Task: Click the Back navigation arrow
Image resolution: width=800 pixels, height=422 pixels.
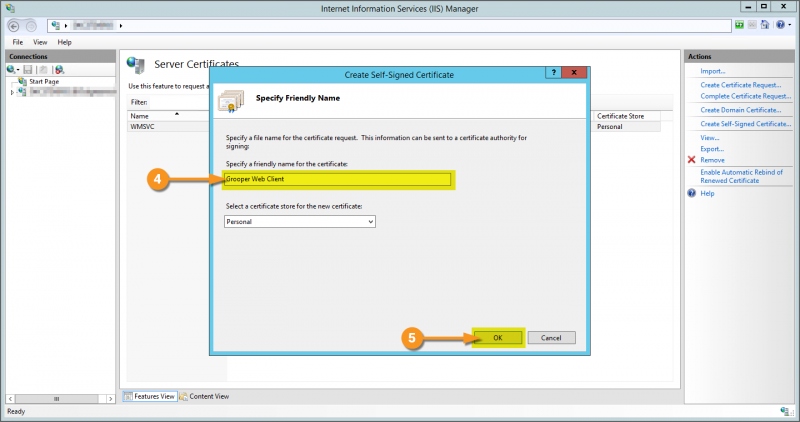Action: (14, 26)
